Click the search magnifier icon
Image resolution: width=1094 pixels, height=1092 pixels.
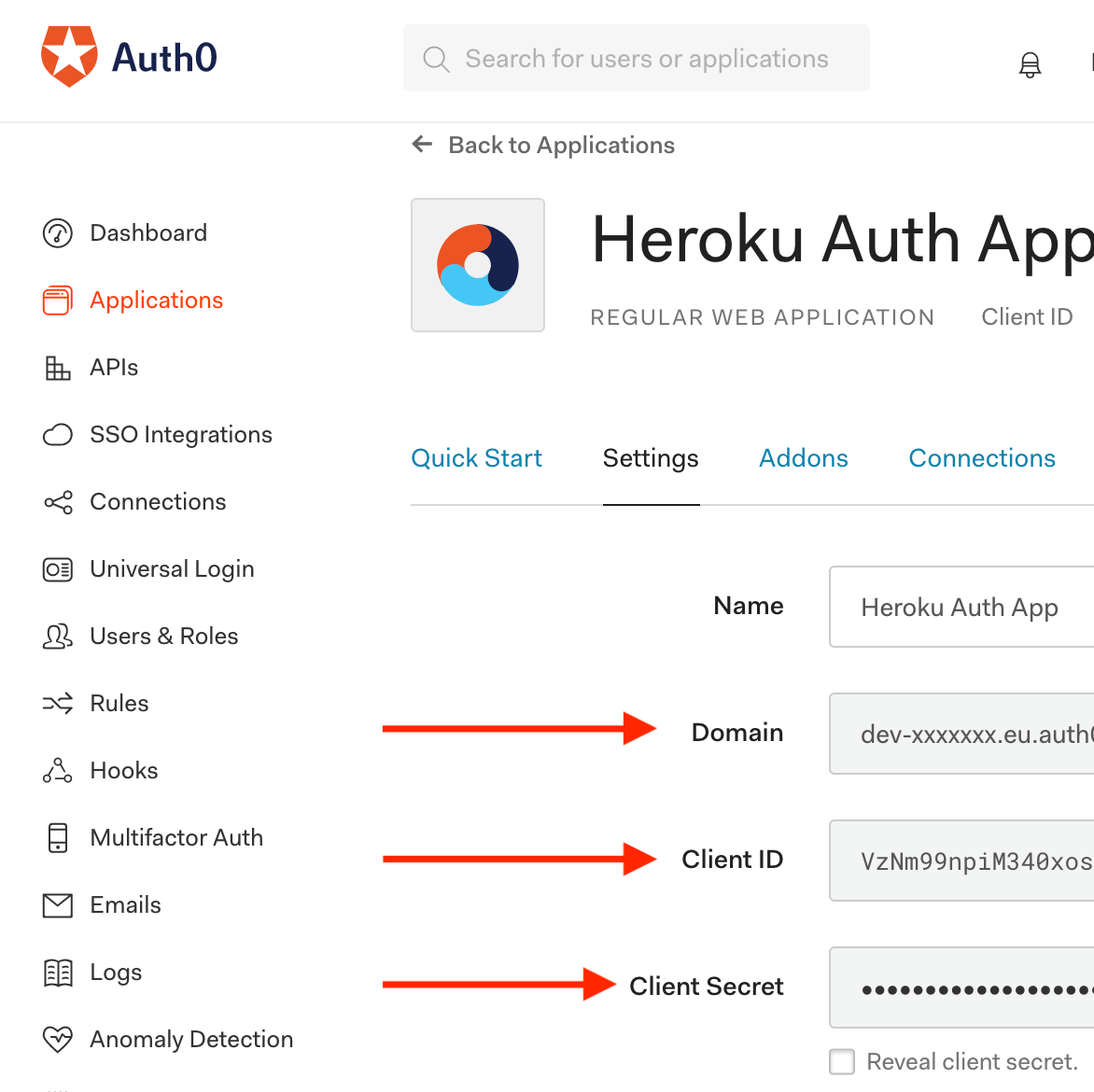point(436,60)
